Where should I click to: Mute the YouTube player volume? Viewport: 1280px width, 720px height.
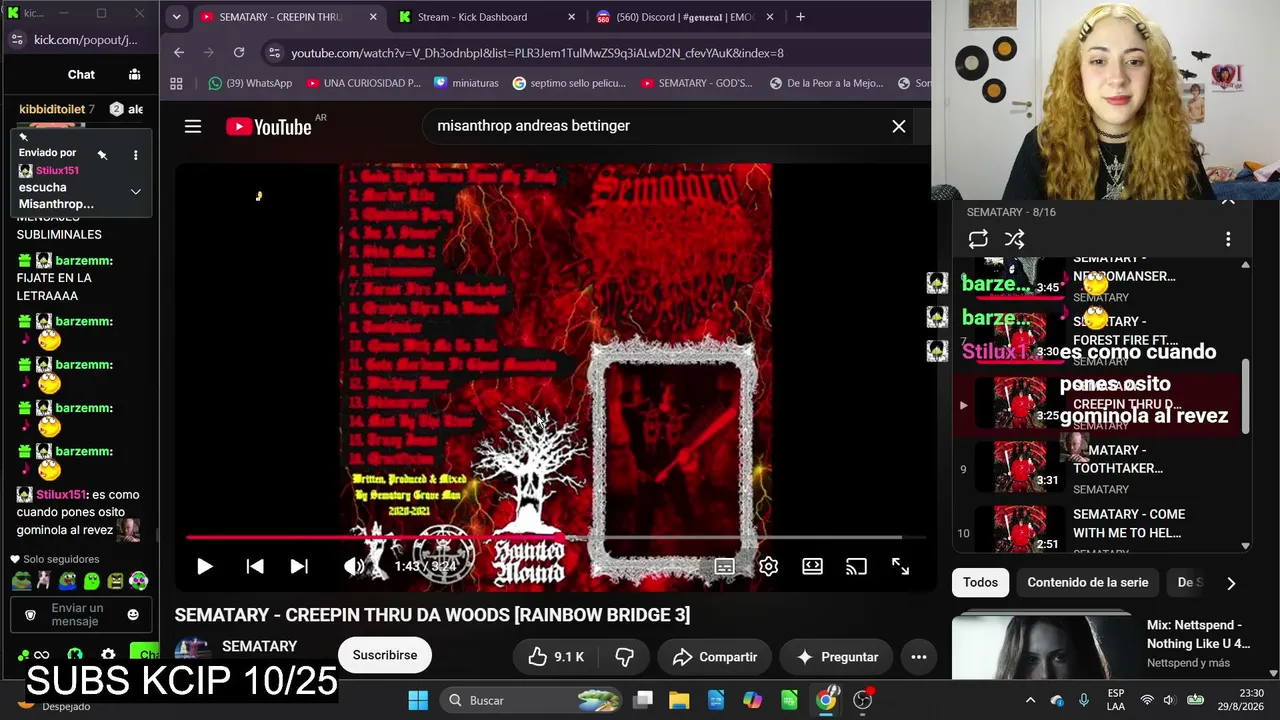[353, 567]
